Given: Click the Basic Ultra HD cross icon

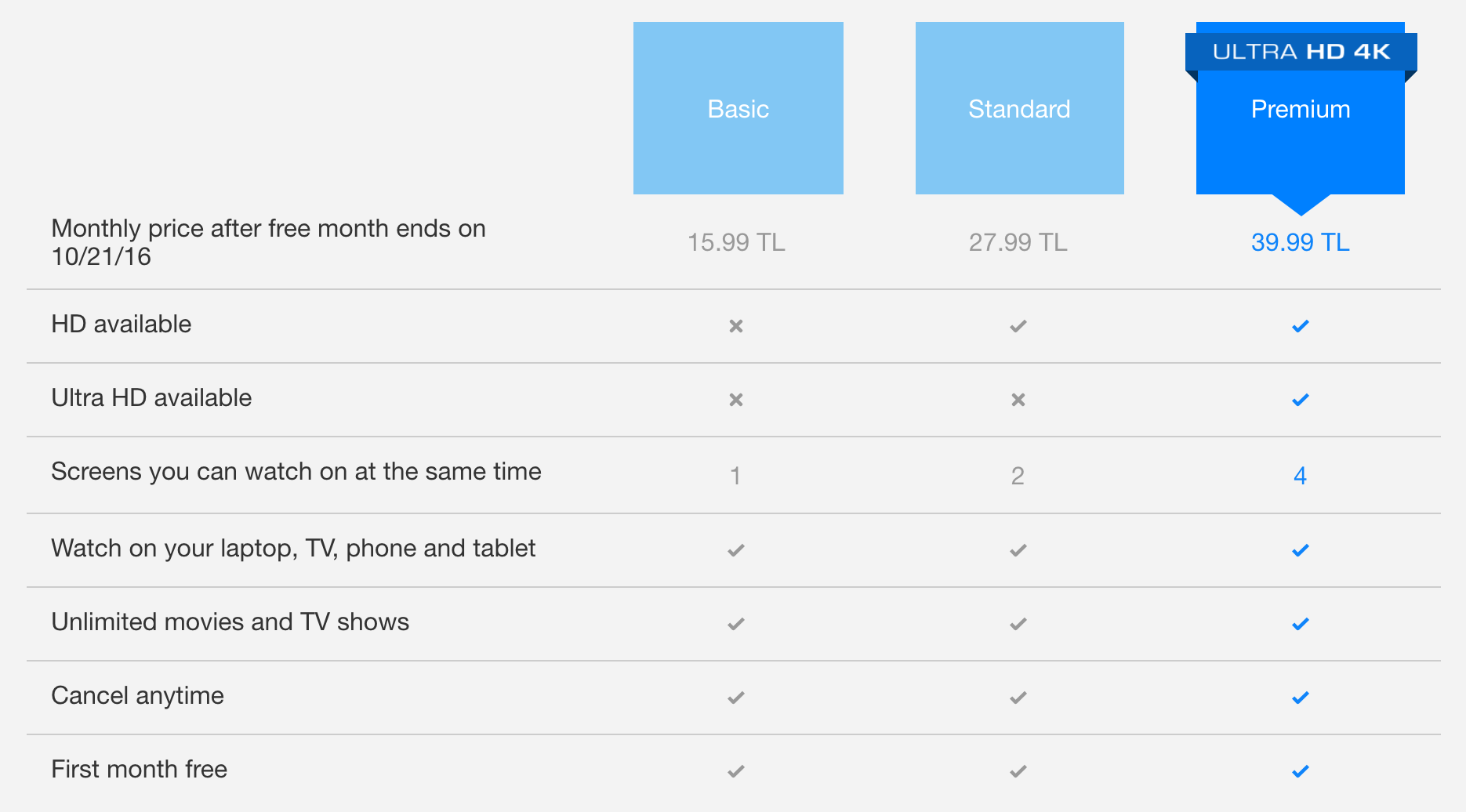Looking at the screenshot, I should pos(736,400).
